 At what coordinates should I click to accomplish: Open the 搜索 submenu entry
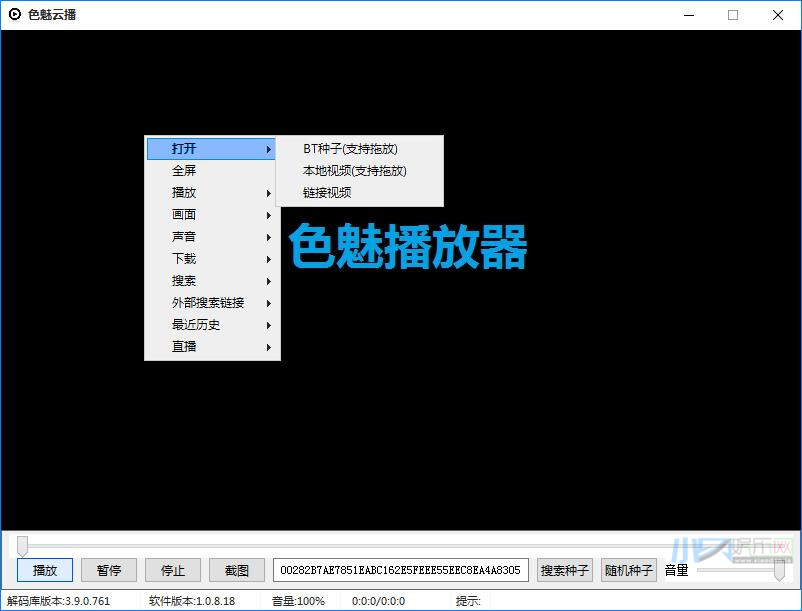pyautogui.click(x=211, y=281)
